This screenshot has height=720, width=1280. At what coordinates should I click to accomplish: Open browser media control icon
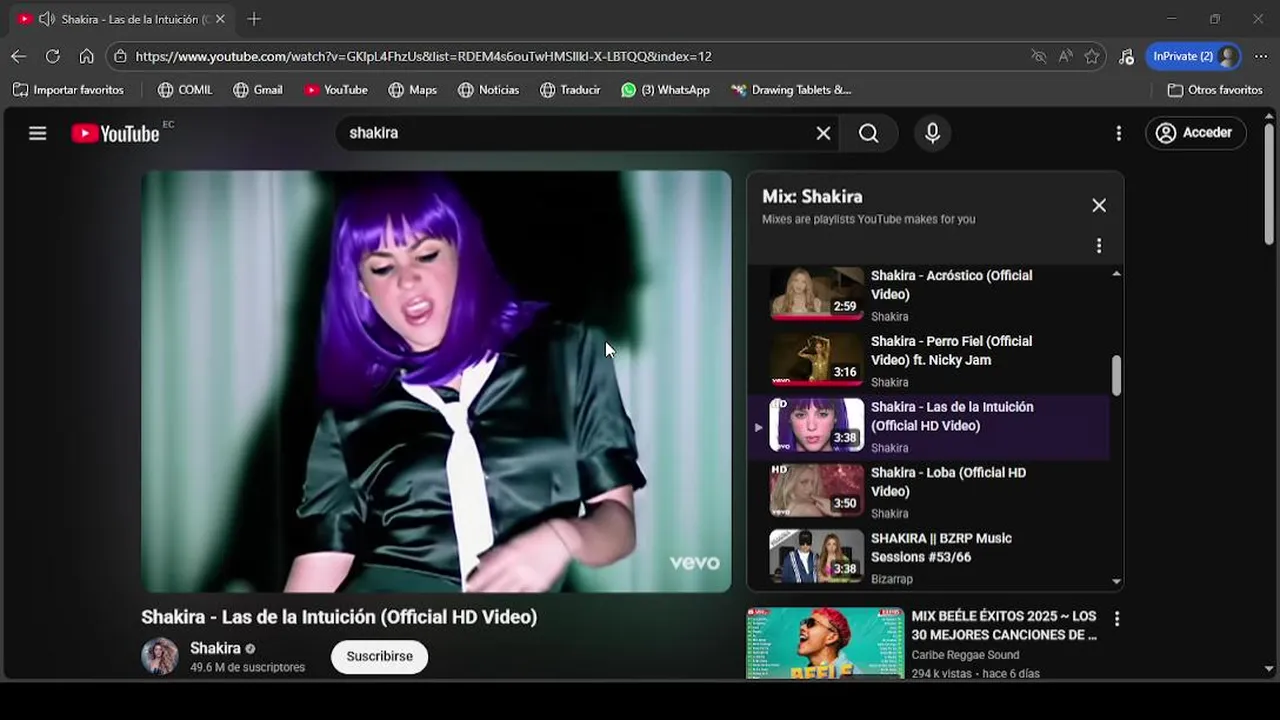[x=1126, y=57]
